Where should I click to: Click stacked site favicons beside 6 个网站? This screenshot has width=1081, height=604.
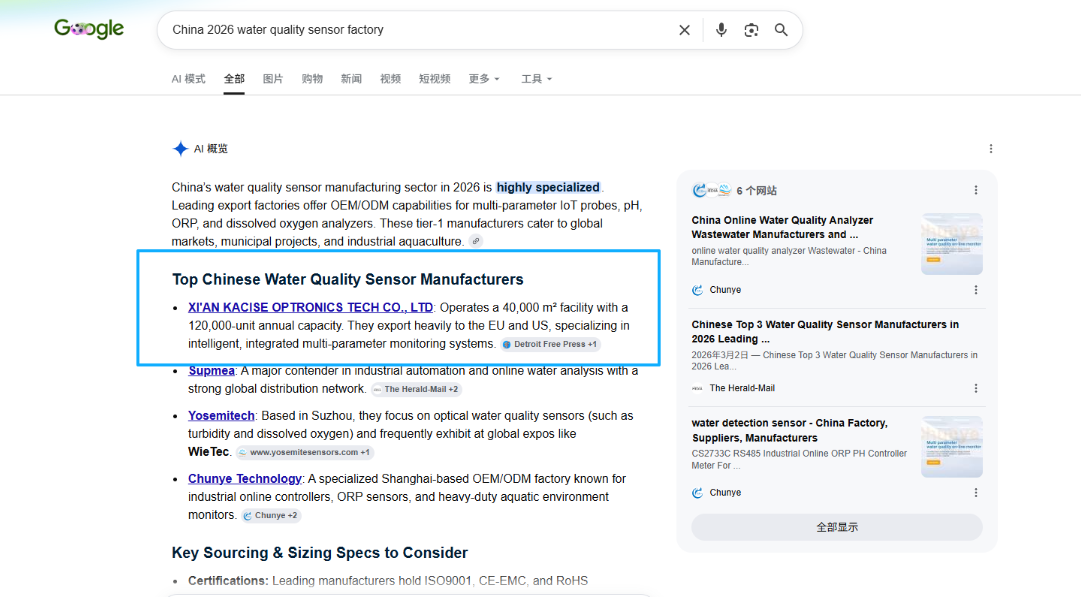pos(711,190)
